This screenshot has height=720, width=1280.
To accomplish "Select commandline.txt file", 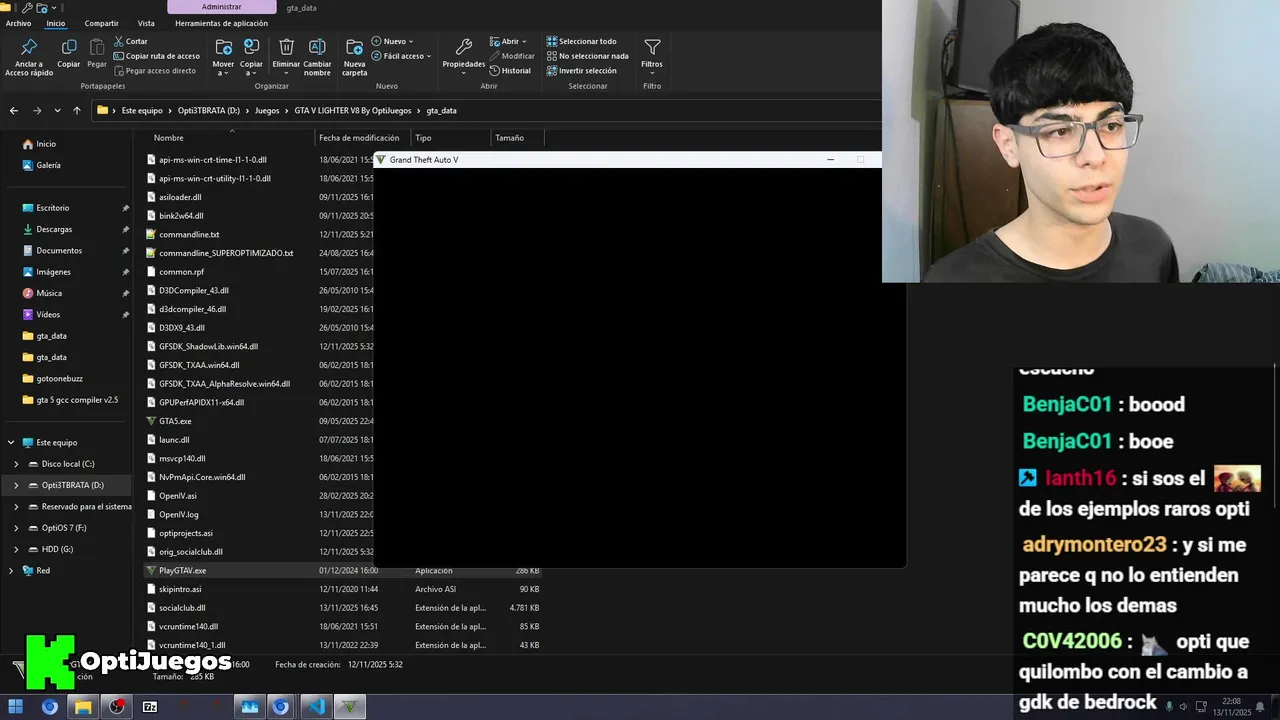I will coord(189,234).
